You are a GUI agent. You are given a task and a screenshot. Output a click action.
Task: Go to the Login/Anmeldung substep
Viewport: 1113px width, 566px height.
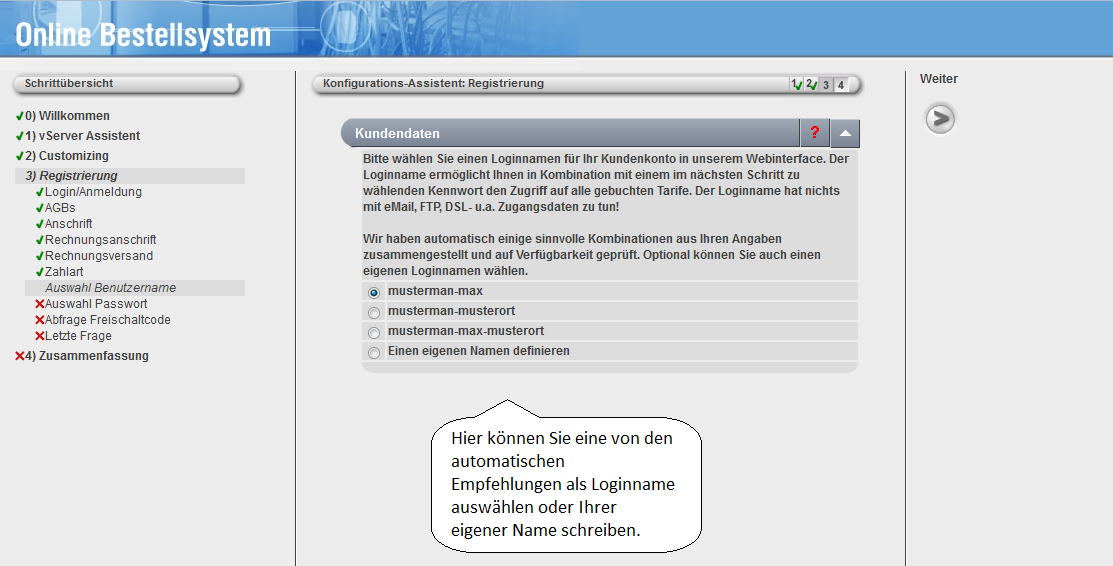pos(93,192)
